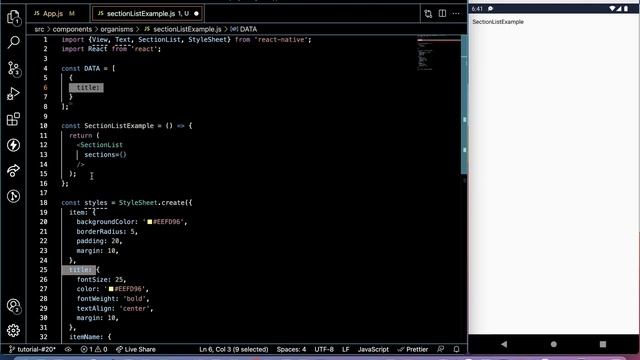Click the fontSize: 25 line
Image resolution: width=640 pixels, height=360 pixels.
click(102, 280)
